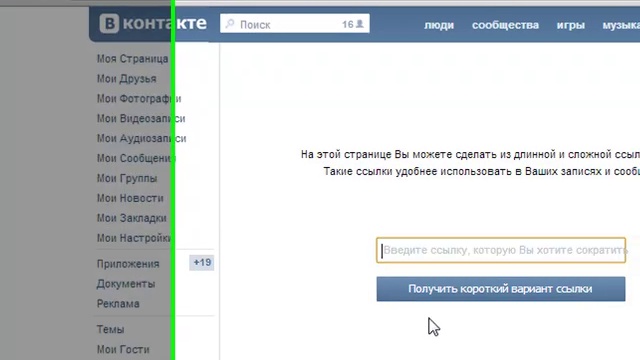Open Мои Друзья in sidebar

coord(127,79)
